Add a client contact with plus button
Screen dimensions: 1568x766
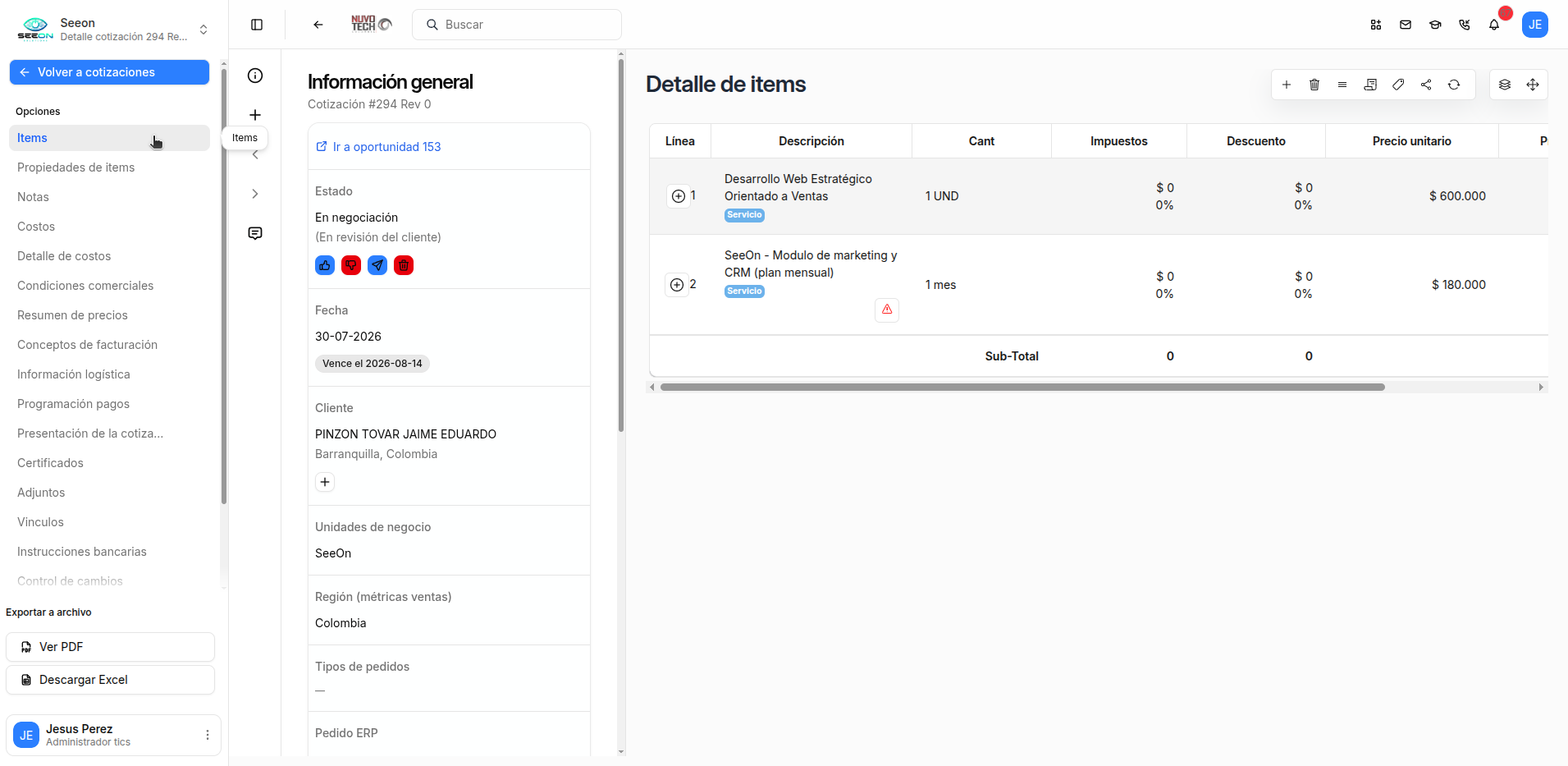[325, 482]
